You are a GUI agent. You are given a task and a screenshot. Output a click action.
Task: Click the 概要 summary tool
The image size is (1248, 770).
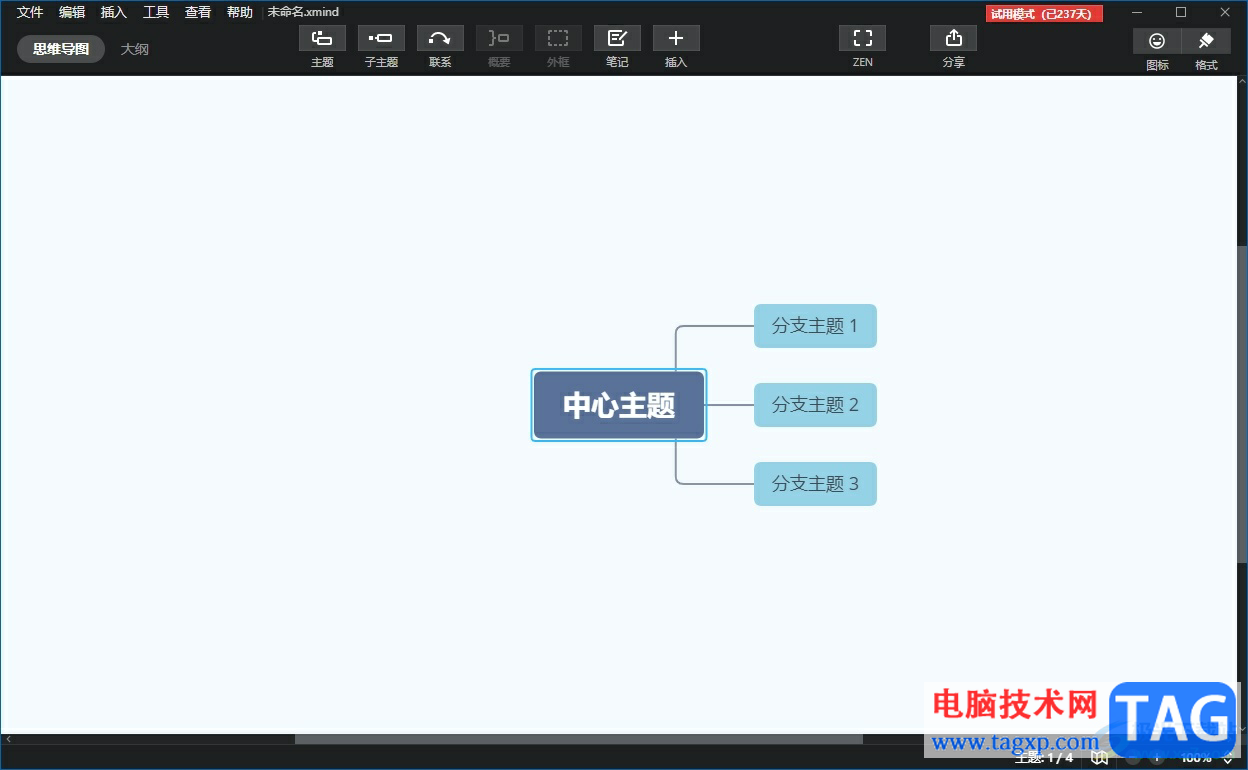coord(499,38)
